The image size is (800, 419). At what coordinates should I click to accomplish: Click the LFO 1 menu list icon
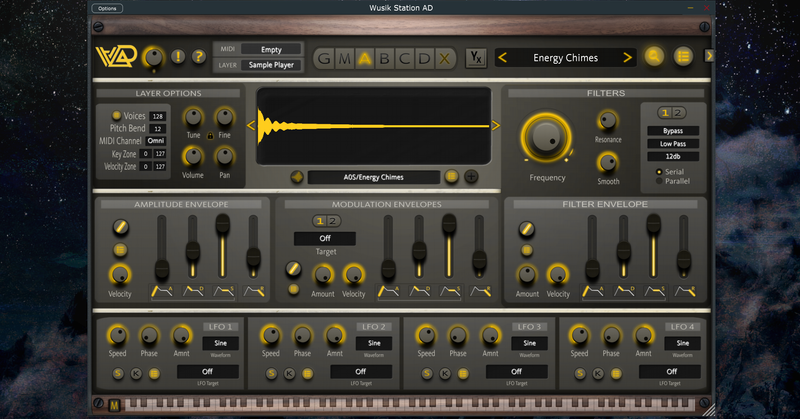click(x=154, y=374)
